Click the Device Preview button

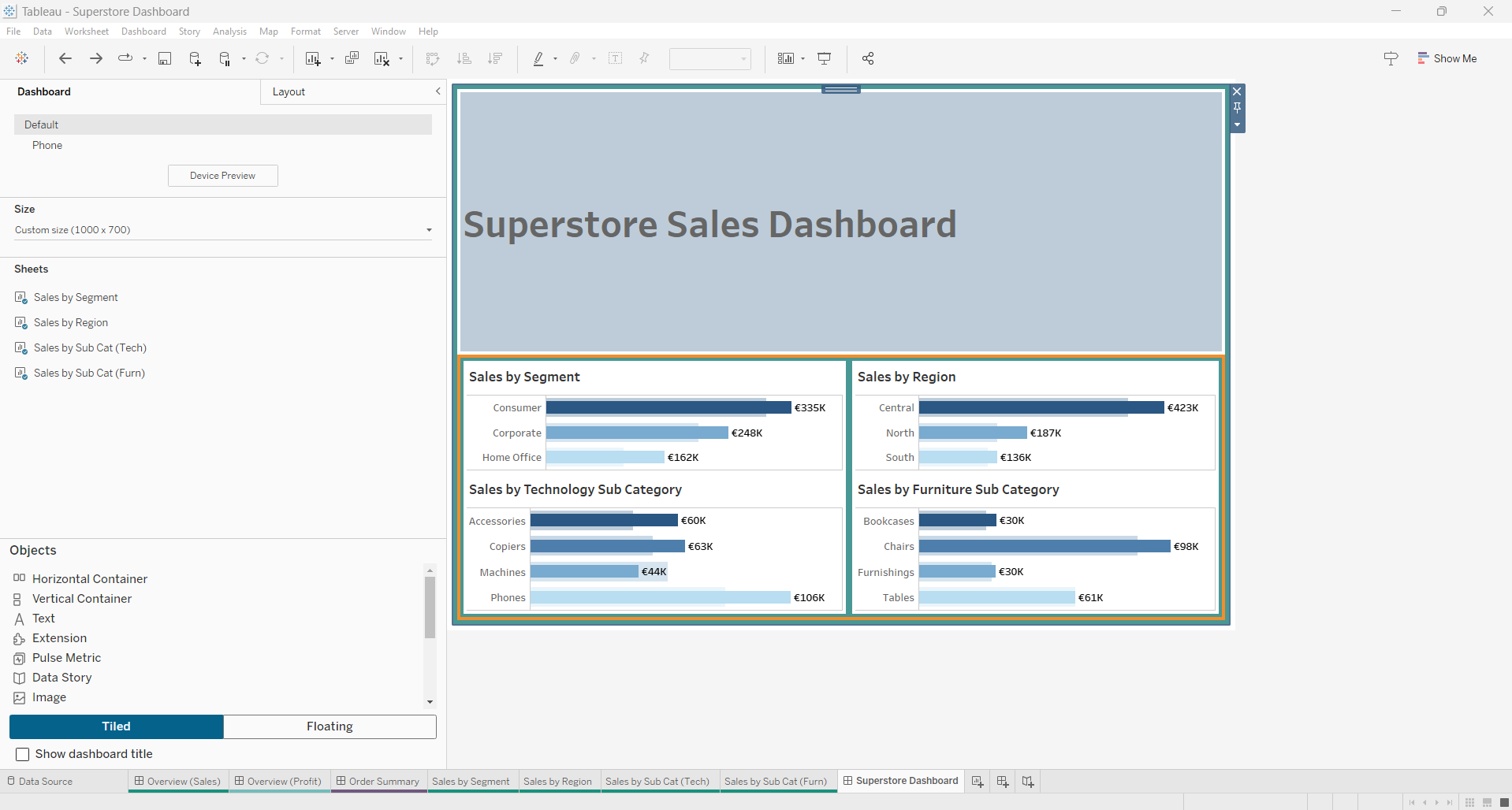[x=222, y=176]
